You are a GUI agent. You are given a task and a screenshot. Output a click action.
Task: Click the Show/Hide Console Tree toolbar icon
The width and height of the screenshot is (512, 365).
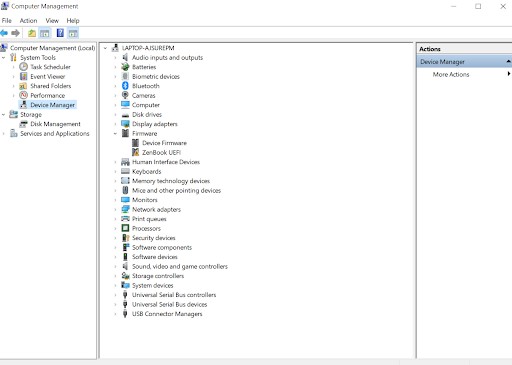44,33
